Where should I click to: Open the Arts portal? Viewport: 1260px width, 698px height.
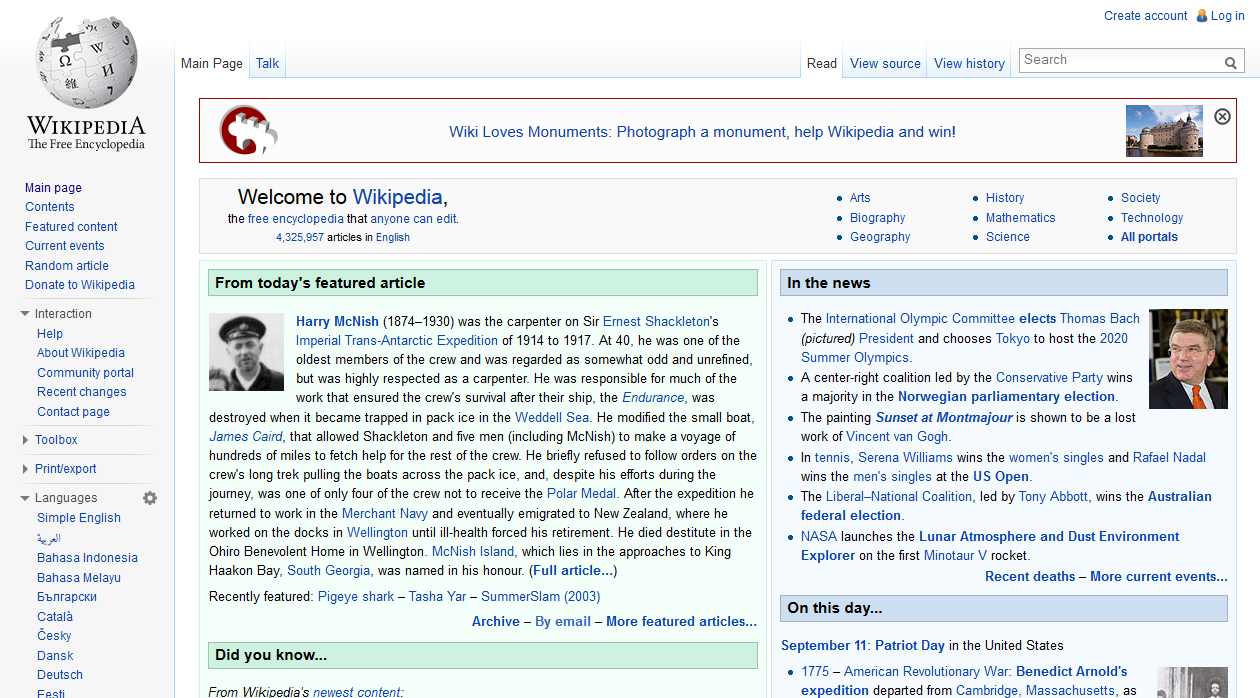coord(860,198)
